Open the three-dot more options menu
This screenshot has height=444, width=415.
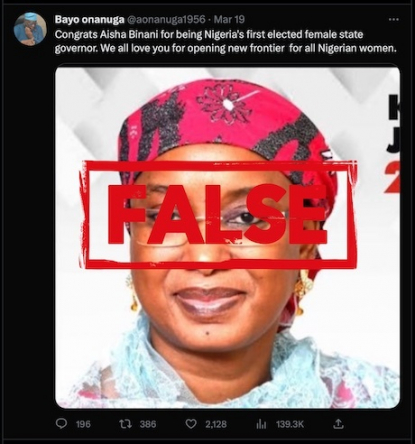(x=393, y=20)
